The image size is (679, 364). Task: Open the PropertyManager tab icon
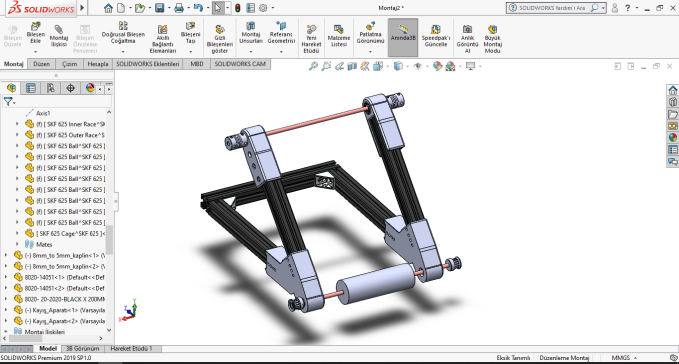[31, 88]
